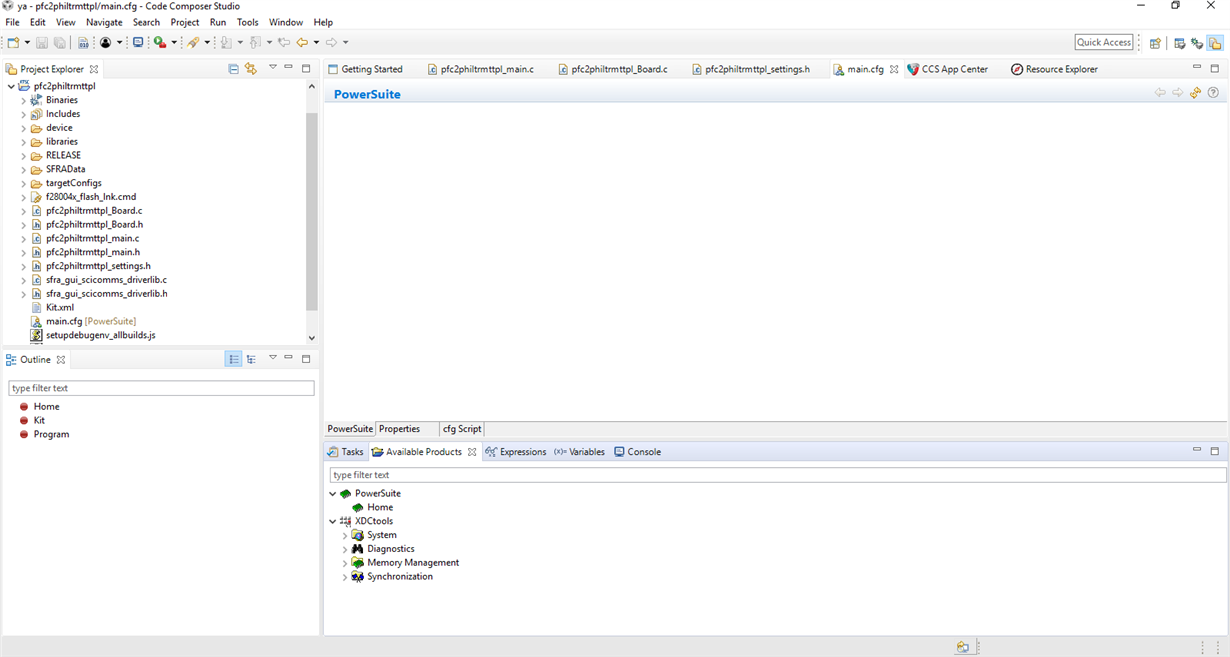Click the Quick Access field
Image resolution: width=1230 pixels, height=657 pixels.
[x=1104, y=42]
